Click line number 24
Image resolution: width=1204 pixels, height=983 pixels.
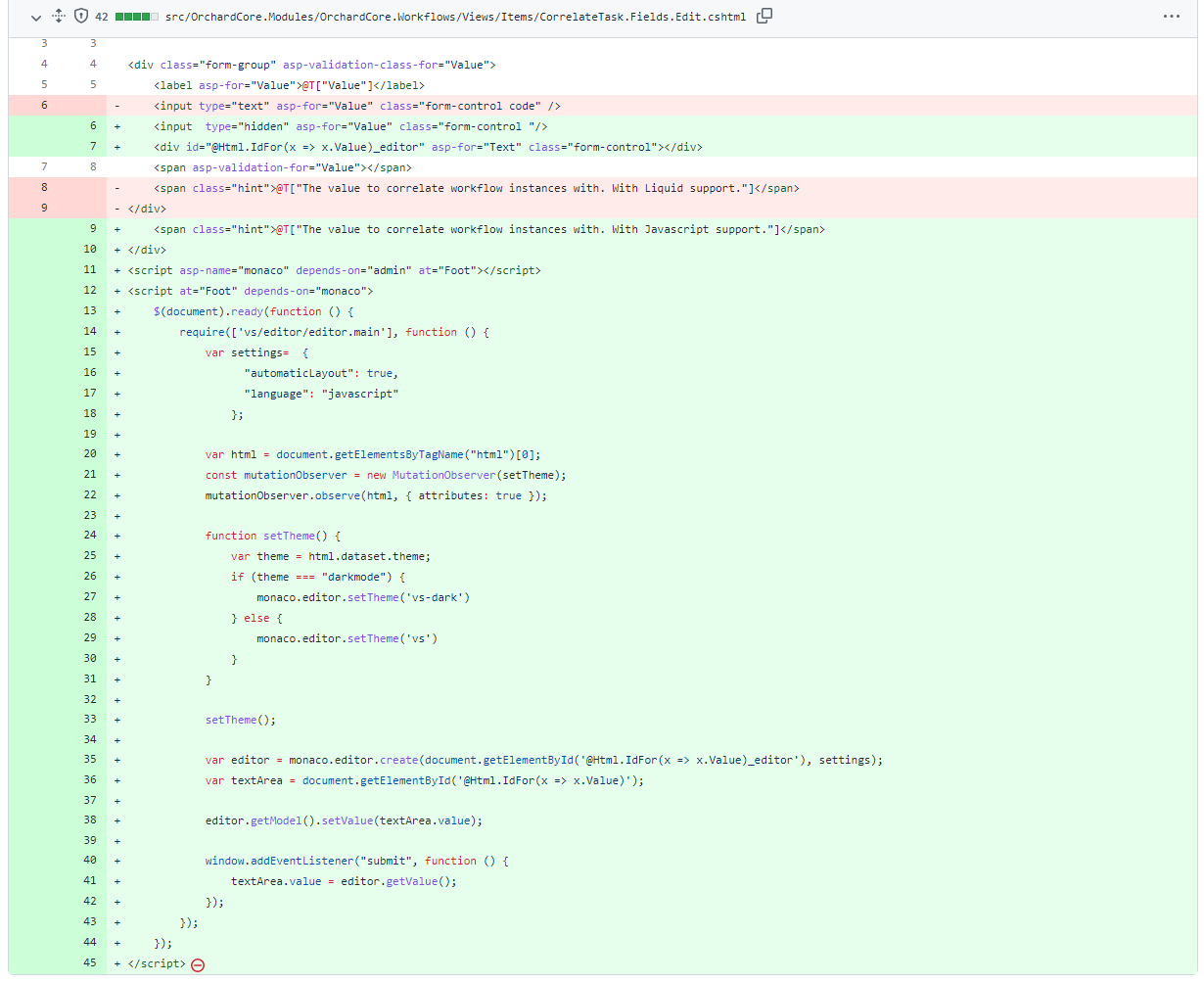(x=90, y=536)
